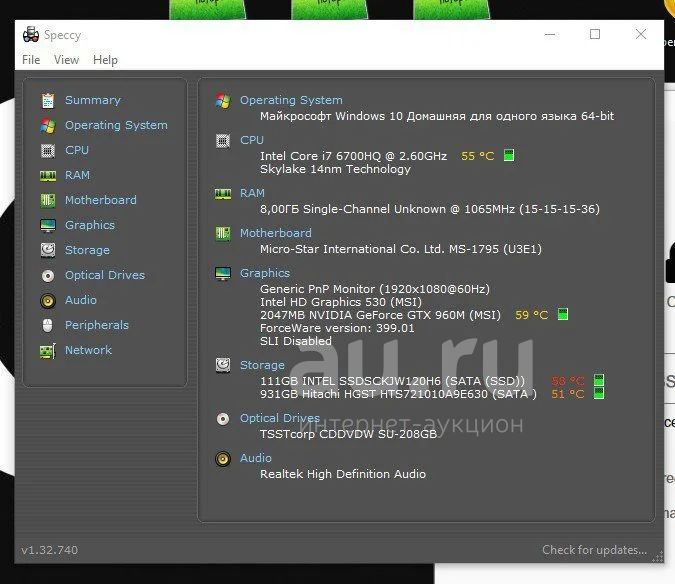Click the Motherboard icon in sidebar

pos(48,201)
